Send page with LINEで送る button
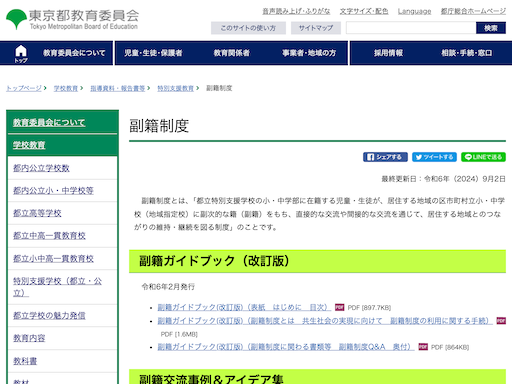This screenshot has height=384, width=512. pos(483,157)
